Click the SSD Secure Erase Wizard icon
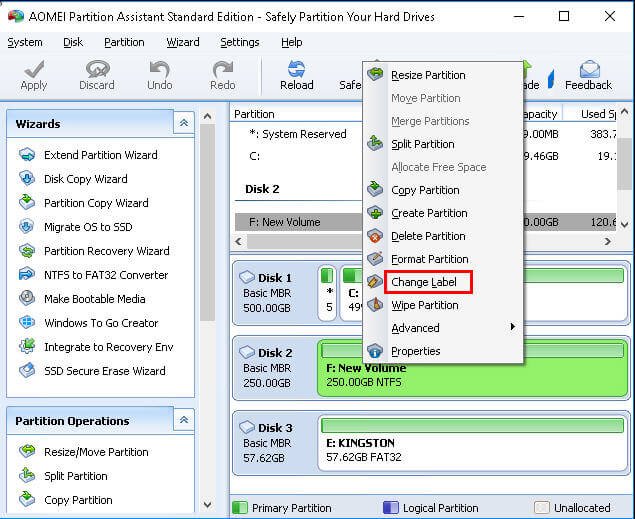Image resolution: width=635 pixels, height=519 pixels. pyautogui.click(x=27, y=370)
